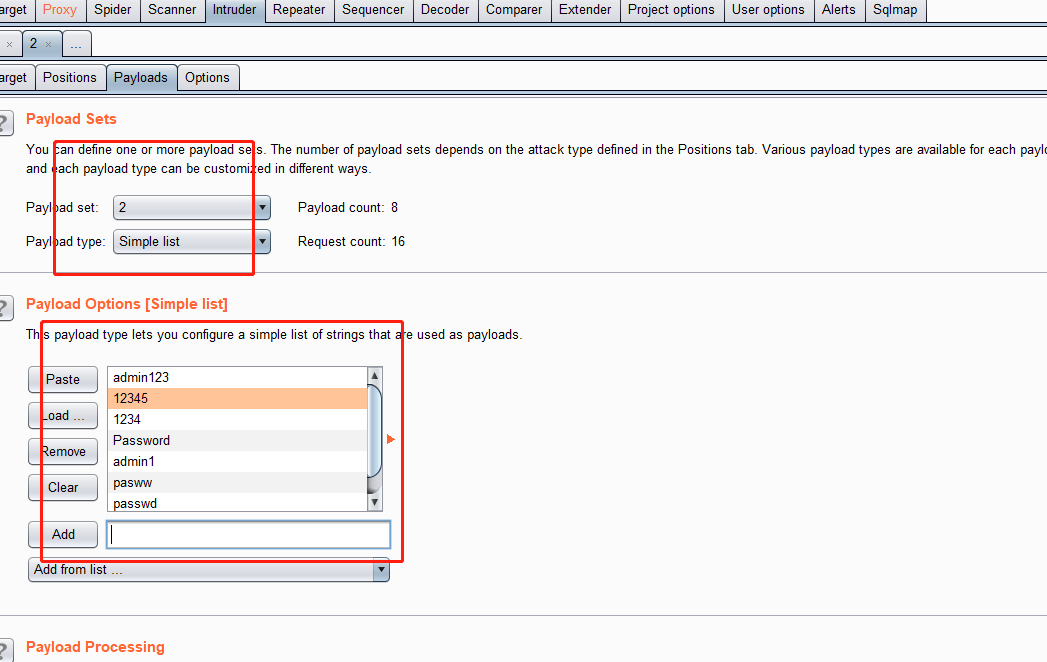Remove the selected payload entry

pyautogui.click(x=63, y=452)
